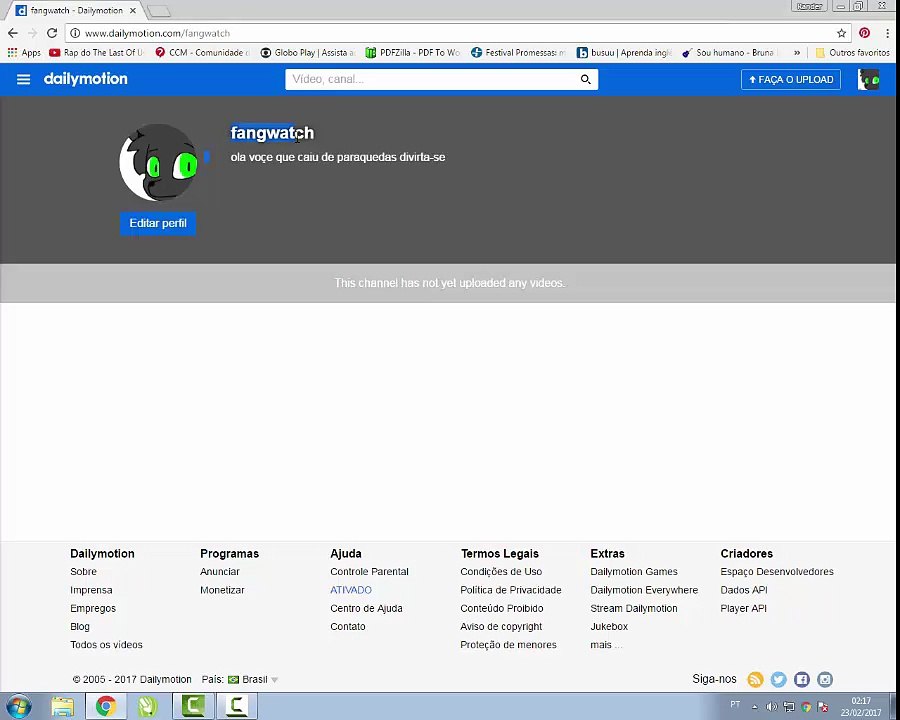Open the Player API link
900x720 pixels.
[743, 608]
